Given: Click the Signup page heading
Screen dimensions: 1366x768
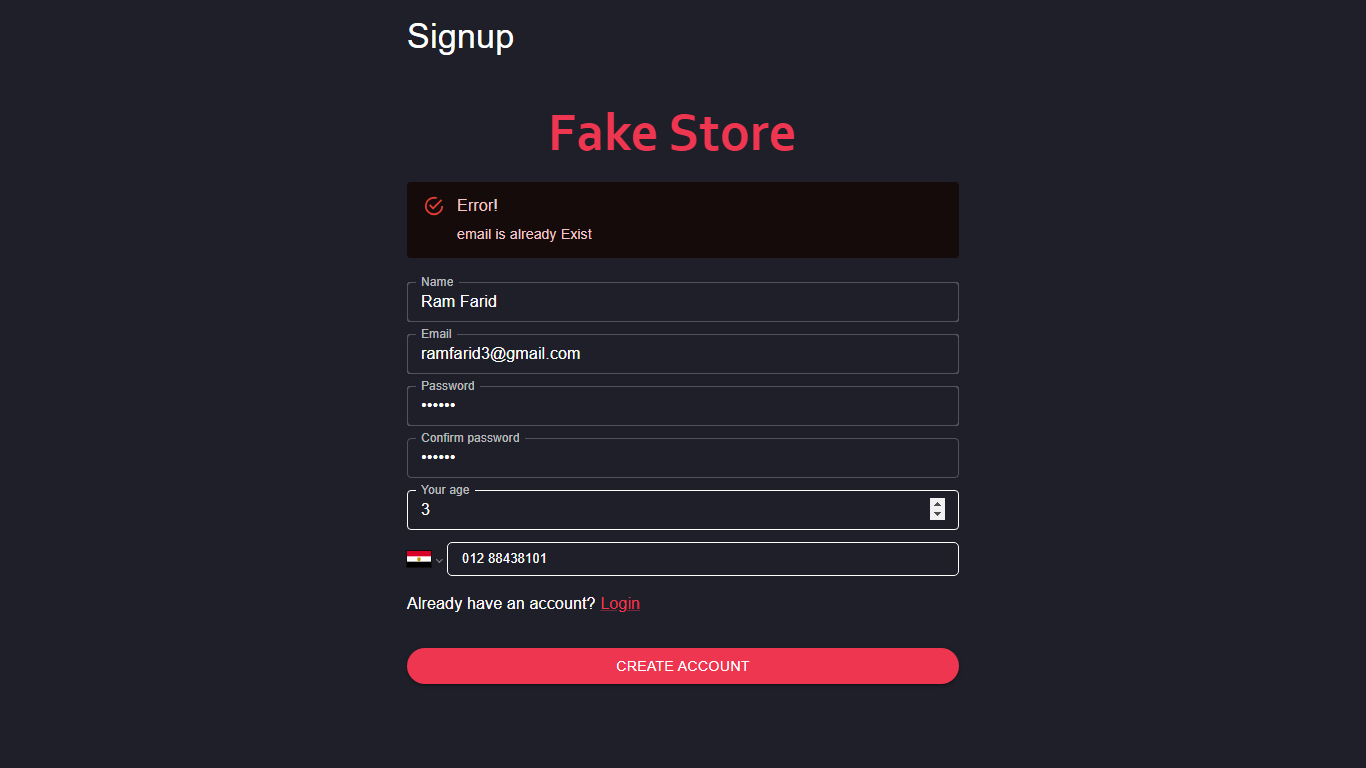Looking at the screenshot, I should [460, 37].
